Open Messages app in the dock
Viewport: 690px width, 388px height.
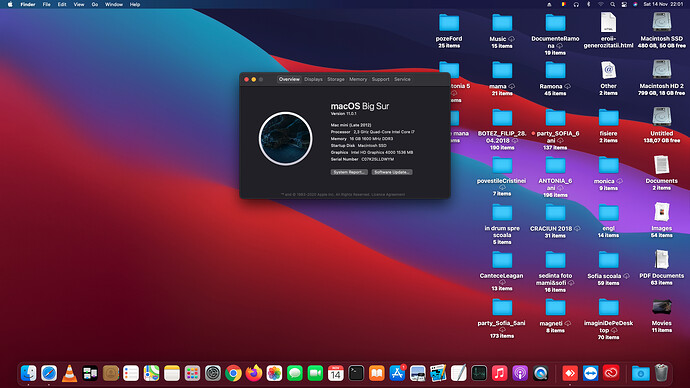click(294, 373)
